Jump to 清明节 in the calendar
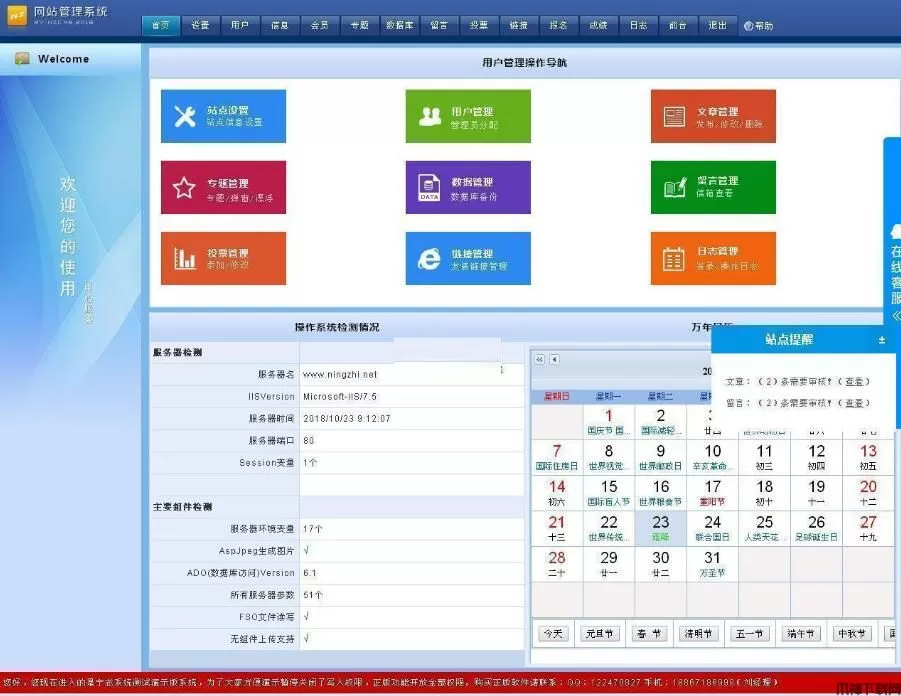This screenshot has width=901, height=696. pyautogui.click(x=699, y=634)
